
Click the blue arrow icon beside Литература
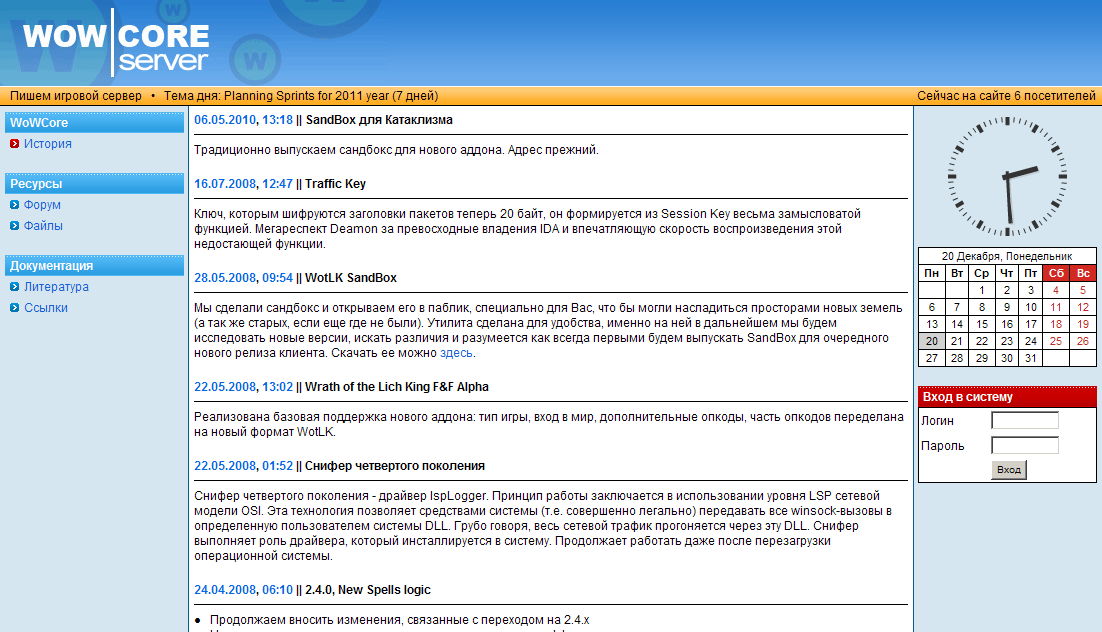(14, 287)
